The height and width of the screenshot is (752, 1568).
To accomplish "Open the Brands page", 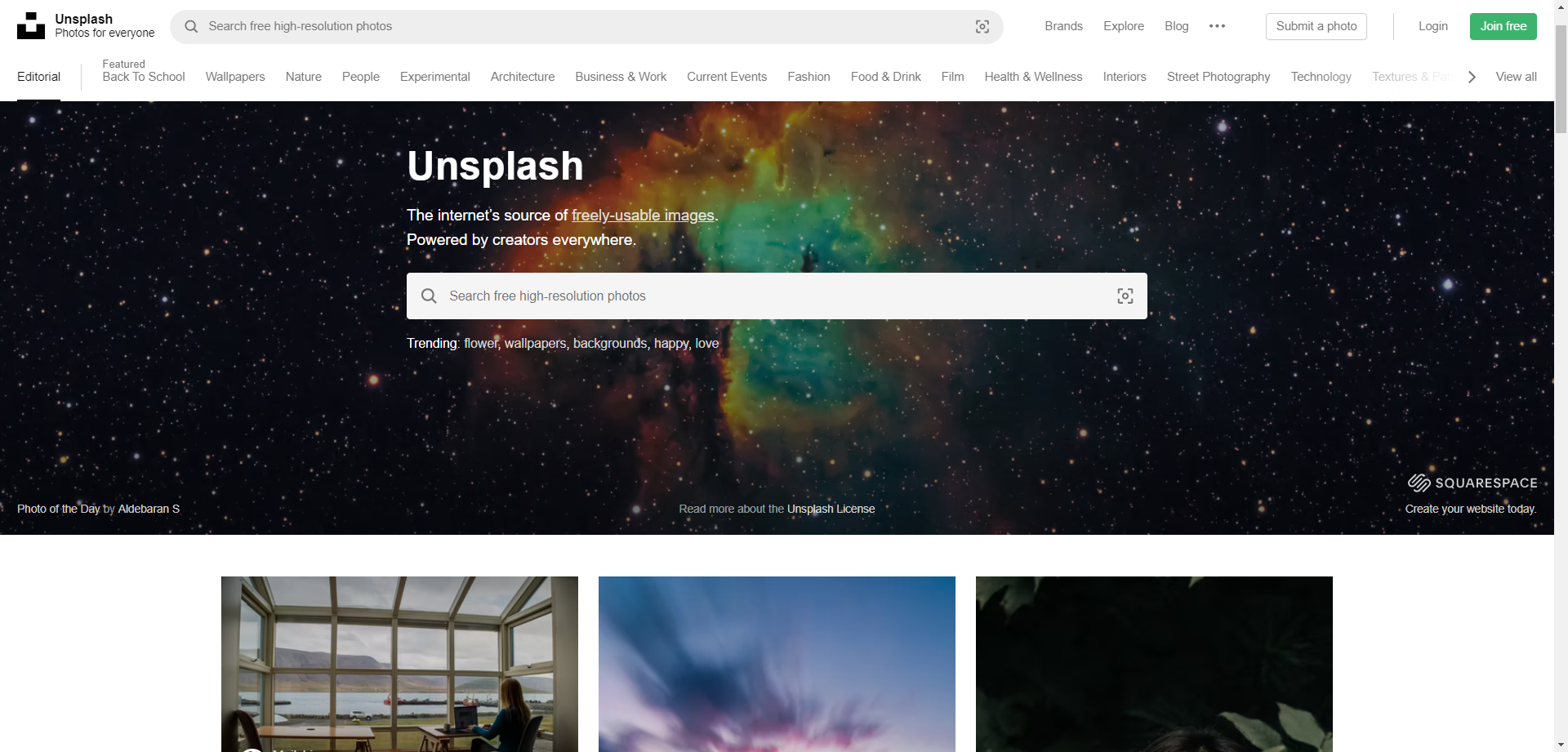I will (1063, 26).
